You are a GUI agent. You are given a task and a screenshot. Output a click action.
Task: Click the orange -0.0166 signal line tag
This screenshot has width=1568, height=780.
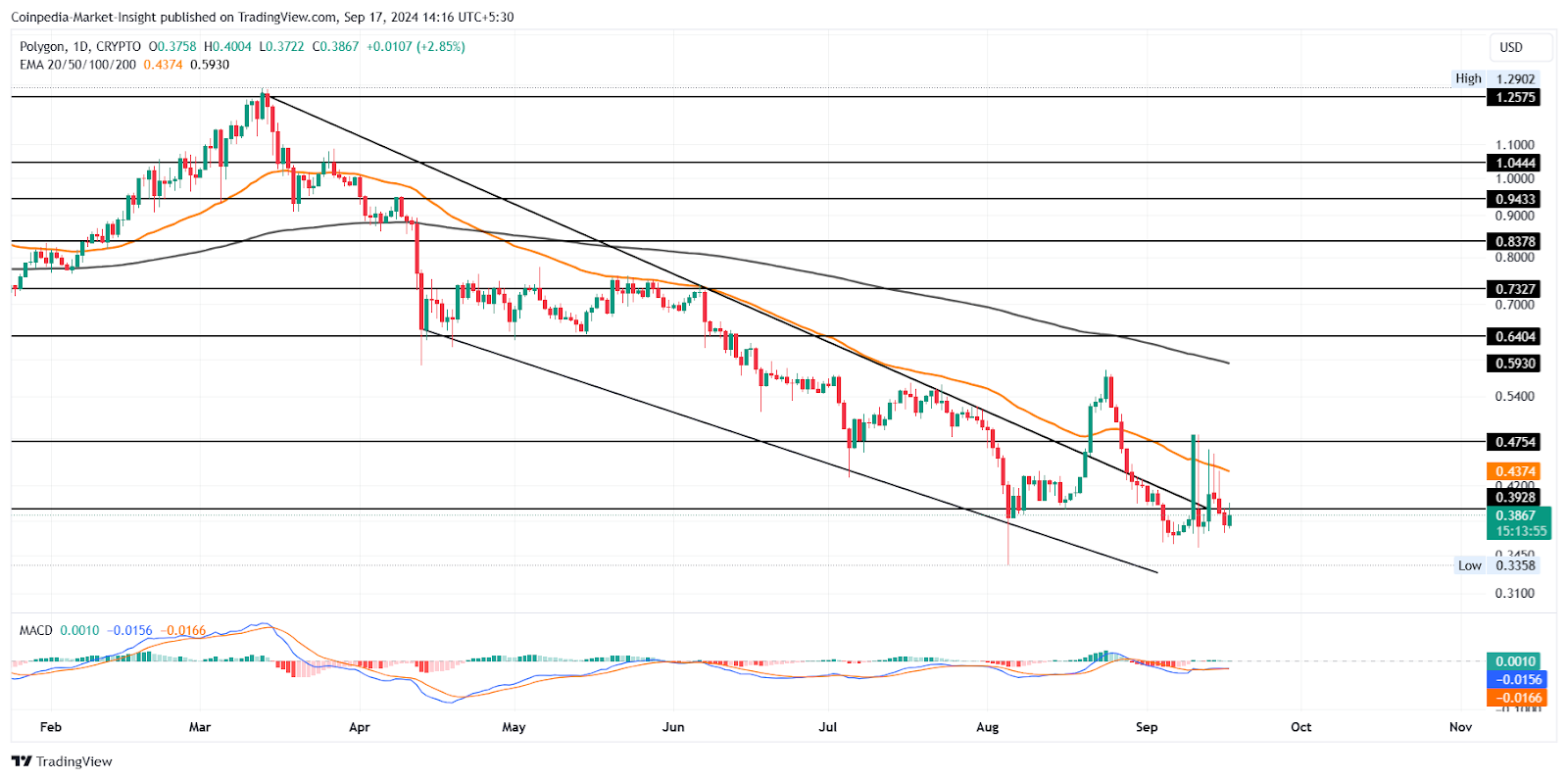pos(1516,698)
